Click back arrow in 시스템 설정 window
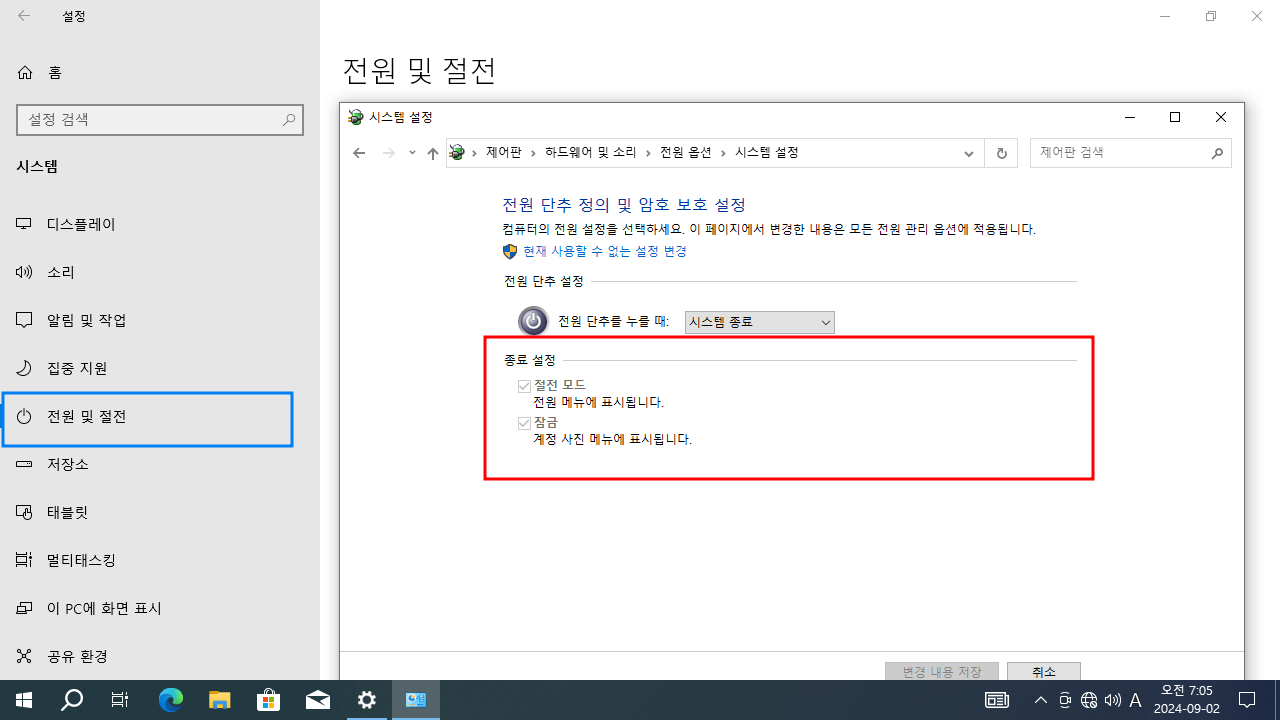The image size is (1280, 720). (x=359, y=153)
